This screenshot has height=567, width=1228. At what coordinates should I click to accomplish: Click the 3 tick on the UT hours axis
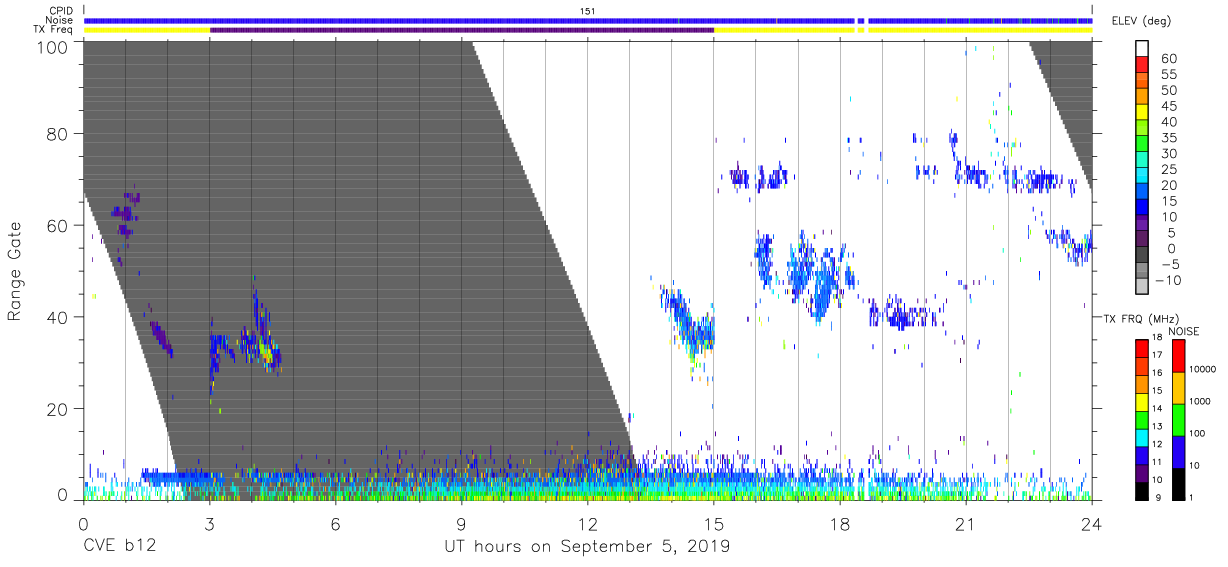(209, 524)
